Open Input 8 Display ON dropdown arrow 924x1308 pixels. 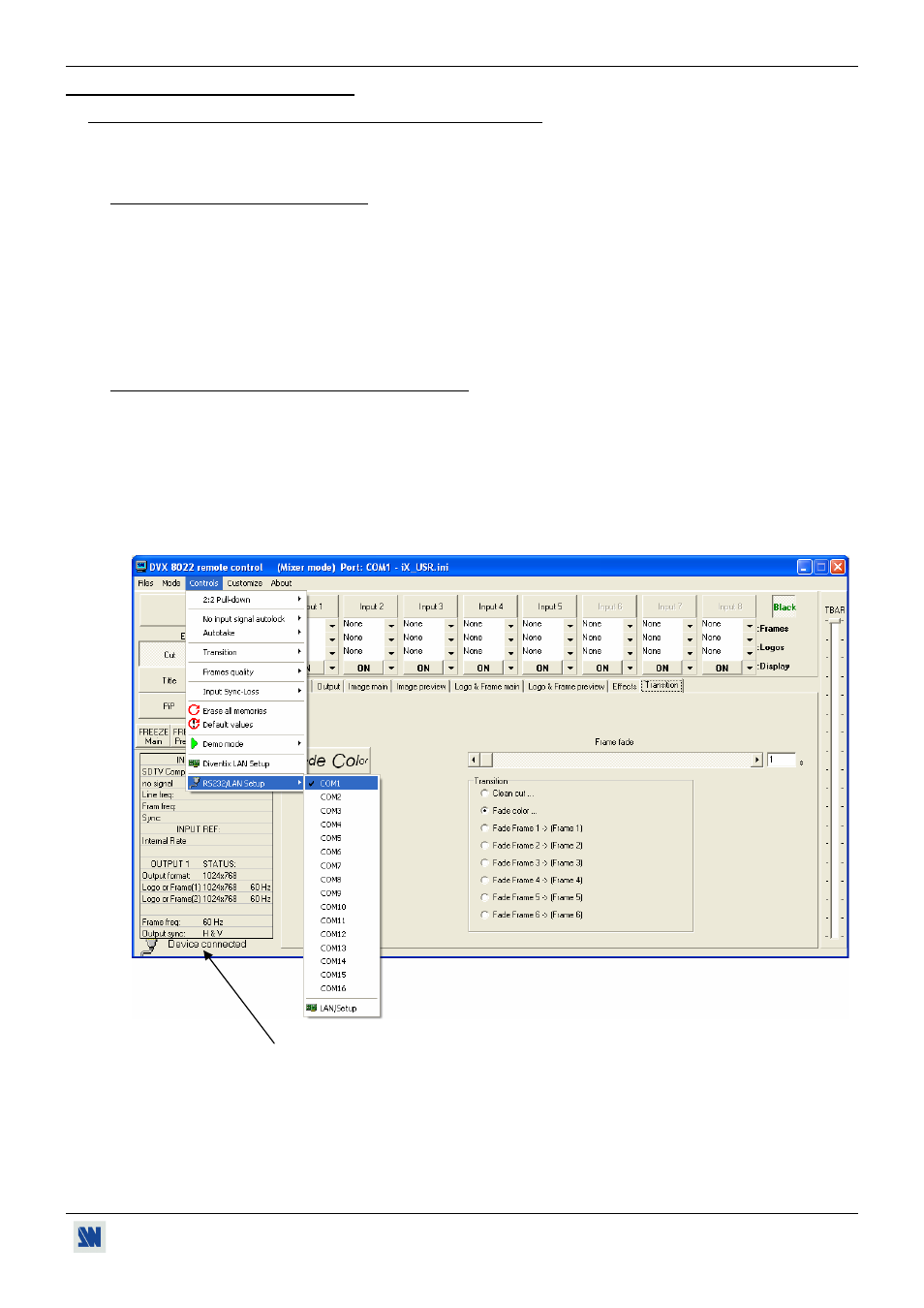pyautogui.click(x=750, y=668)
